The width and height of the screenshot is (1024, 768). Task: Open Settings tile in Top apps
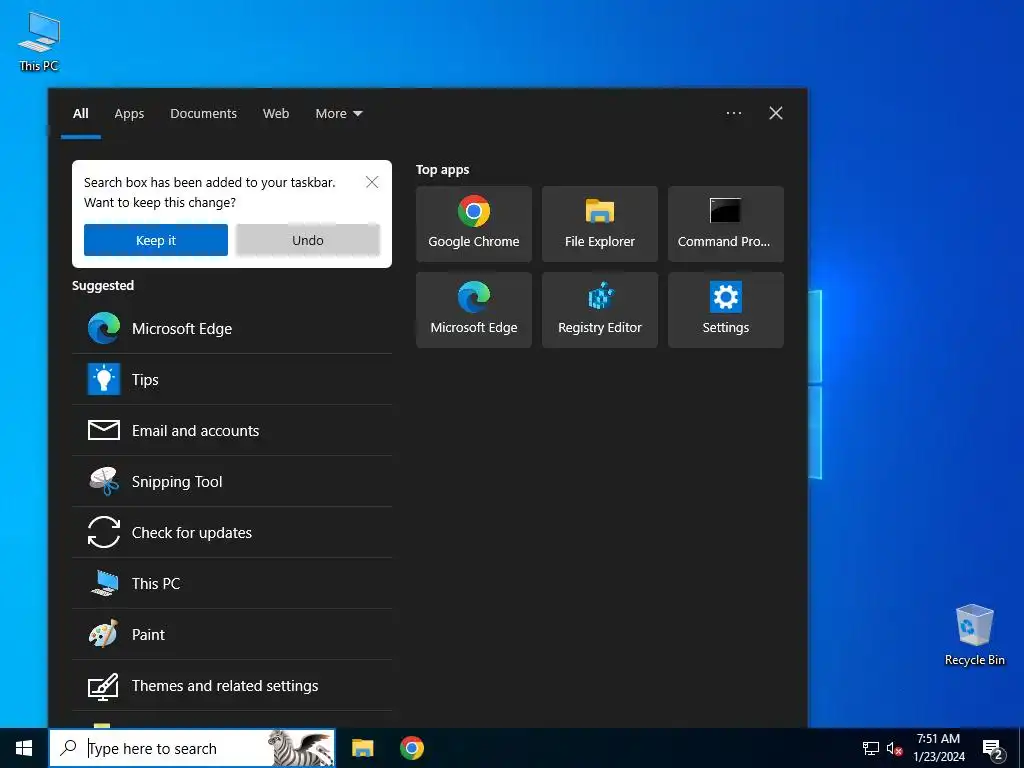pyautogui.click(x=726, y=310)
